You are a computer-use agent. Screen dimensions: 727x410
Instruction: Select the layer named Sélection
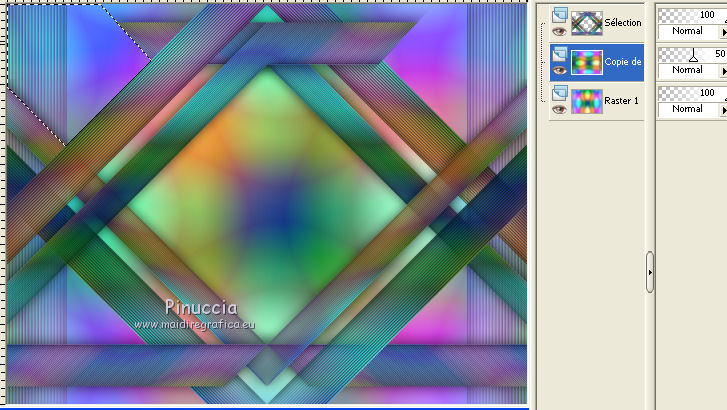point(623,22)
